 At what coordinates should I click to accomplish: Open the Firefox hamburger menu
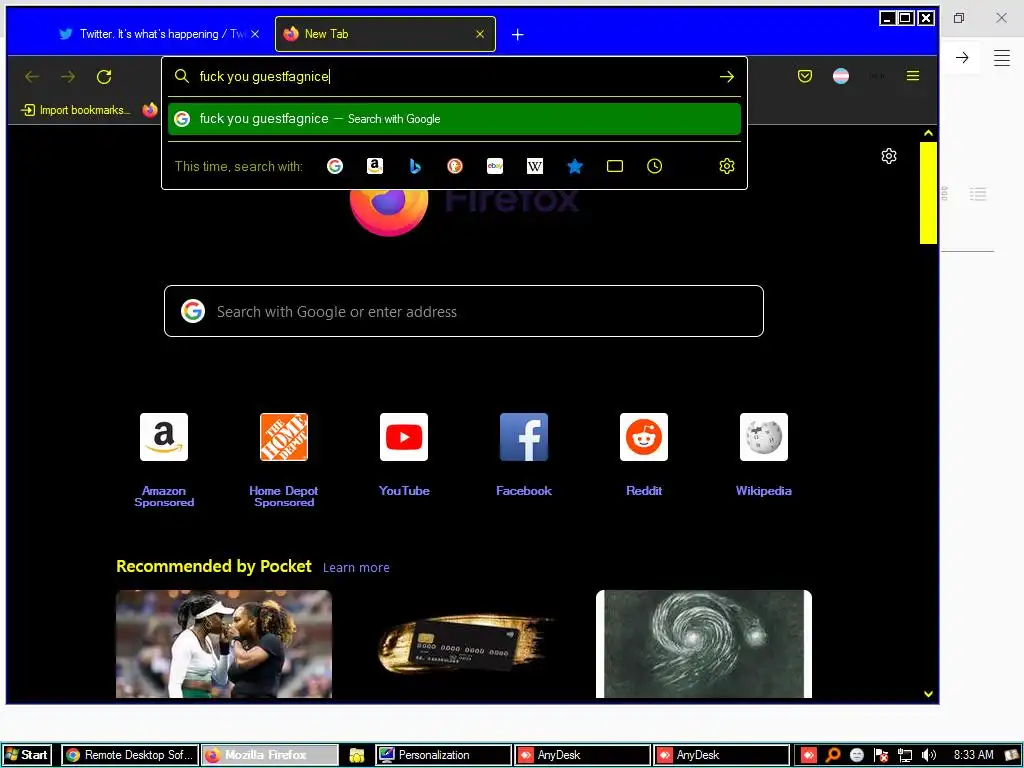(913, 76)
